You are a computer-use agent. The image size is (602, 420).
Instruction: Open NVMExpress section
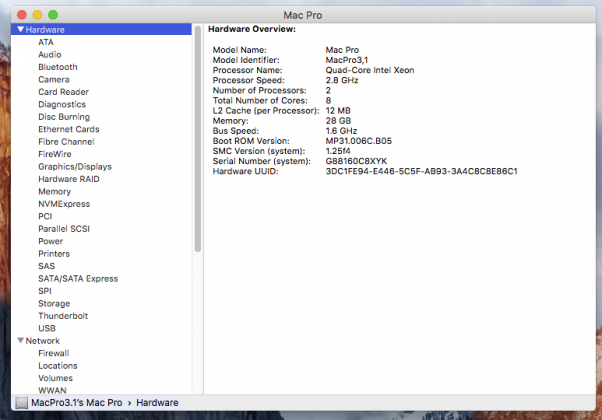click(64, 204)
